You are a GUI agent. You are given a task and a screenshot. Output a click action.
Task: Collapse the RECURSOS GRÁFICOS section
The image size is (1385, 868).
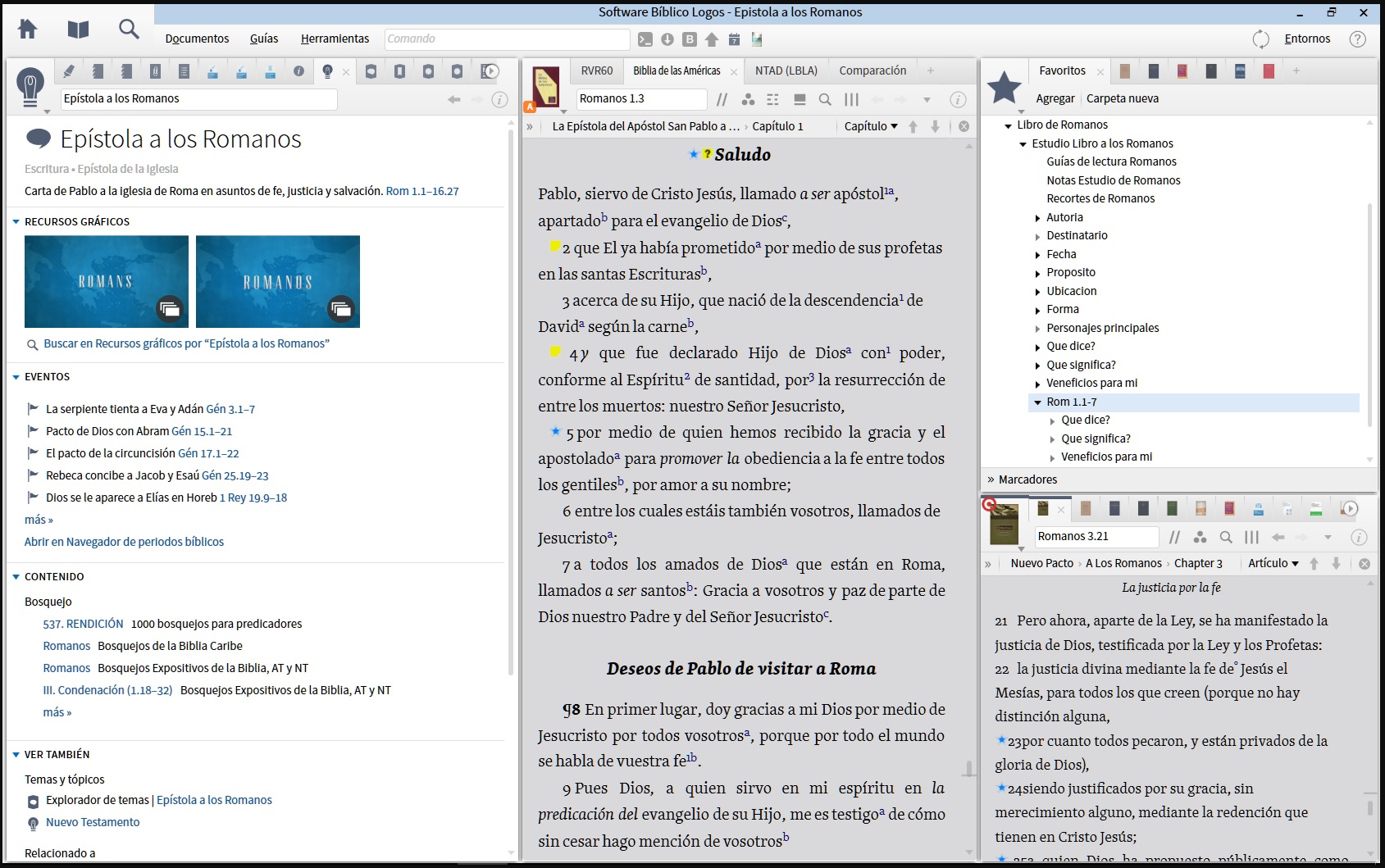pos(16,222)
